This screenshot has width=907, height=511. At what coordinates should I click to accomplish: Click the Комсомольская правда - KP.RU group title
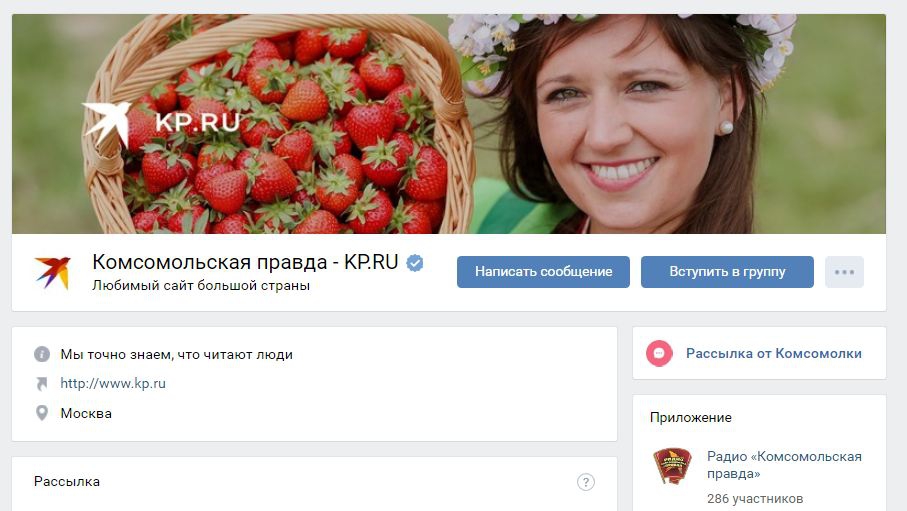[245, 262]
